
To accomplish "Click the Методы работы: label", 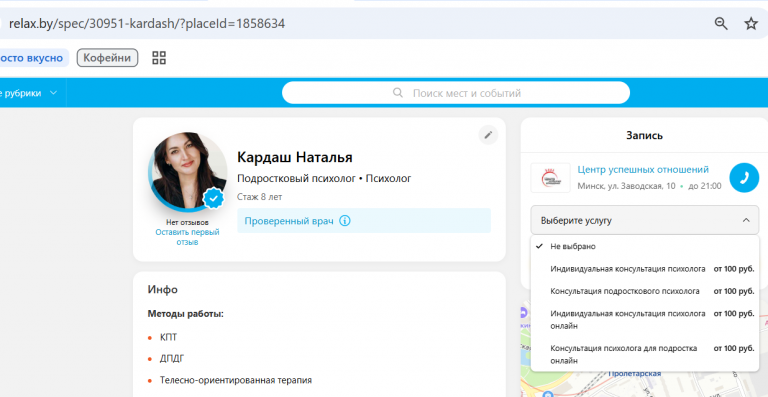I will pyautogui.click(x=186, y=314).
